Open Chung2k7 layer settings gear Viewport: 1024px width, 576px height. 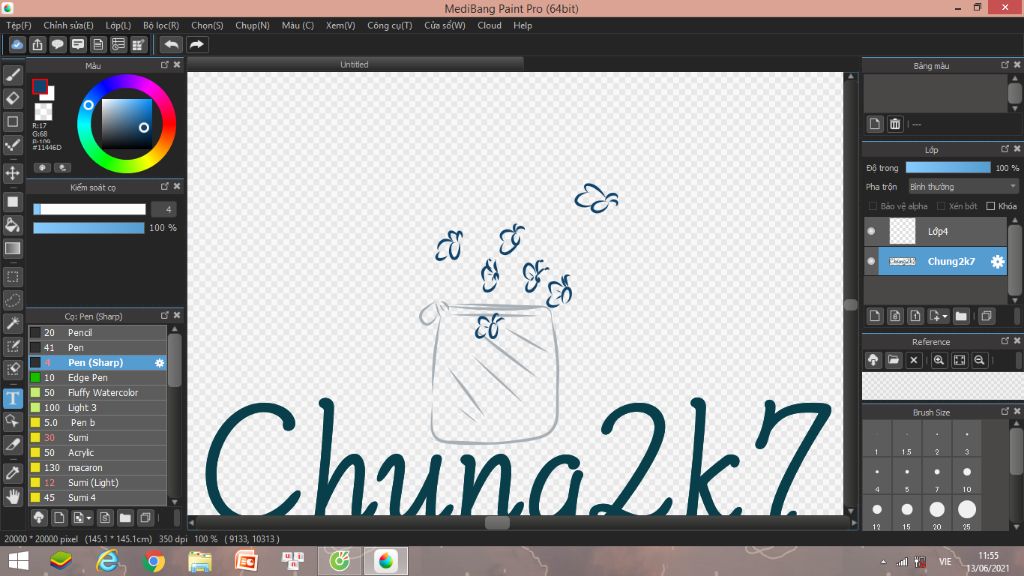(997, 261)
